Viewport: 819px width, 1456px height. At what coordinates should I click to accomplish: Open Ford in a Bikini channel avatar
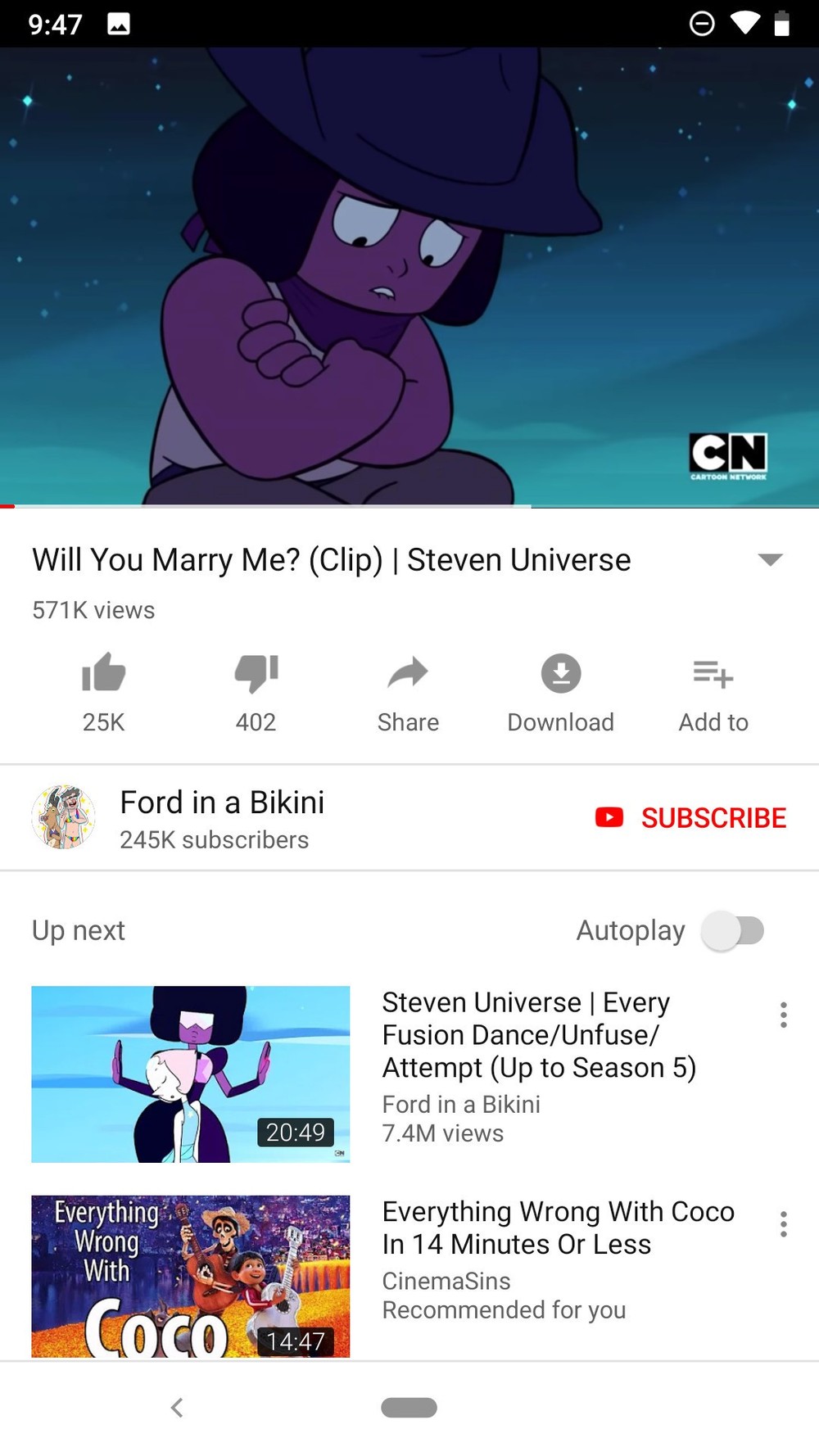pyautogui.click(x=63, y=816)
